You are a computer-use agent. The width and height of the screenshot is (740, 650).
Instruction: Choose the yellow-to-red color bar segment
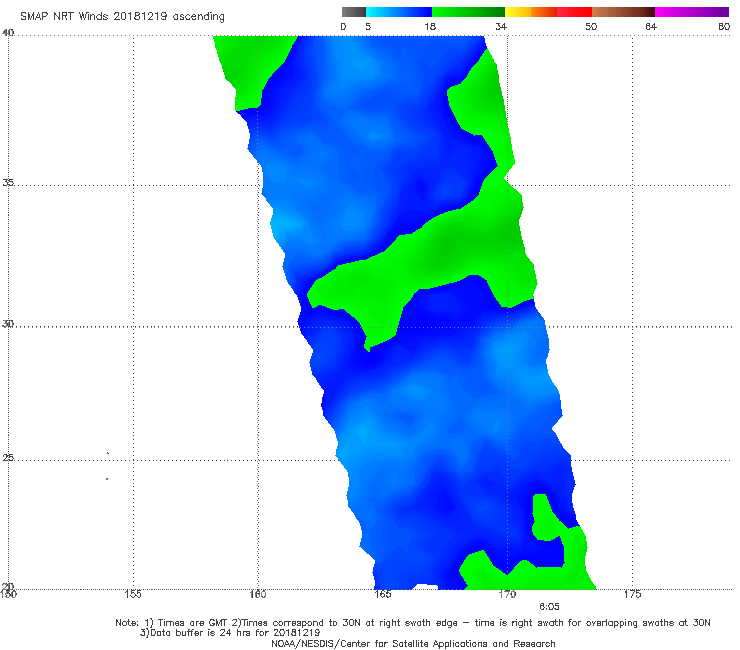pos(548,12)
